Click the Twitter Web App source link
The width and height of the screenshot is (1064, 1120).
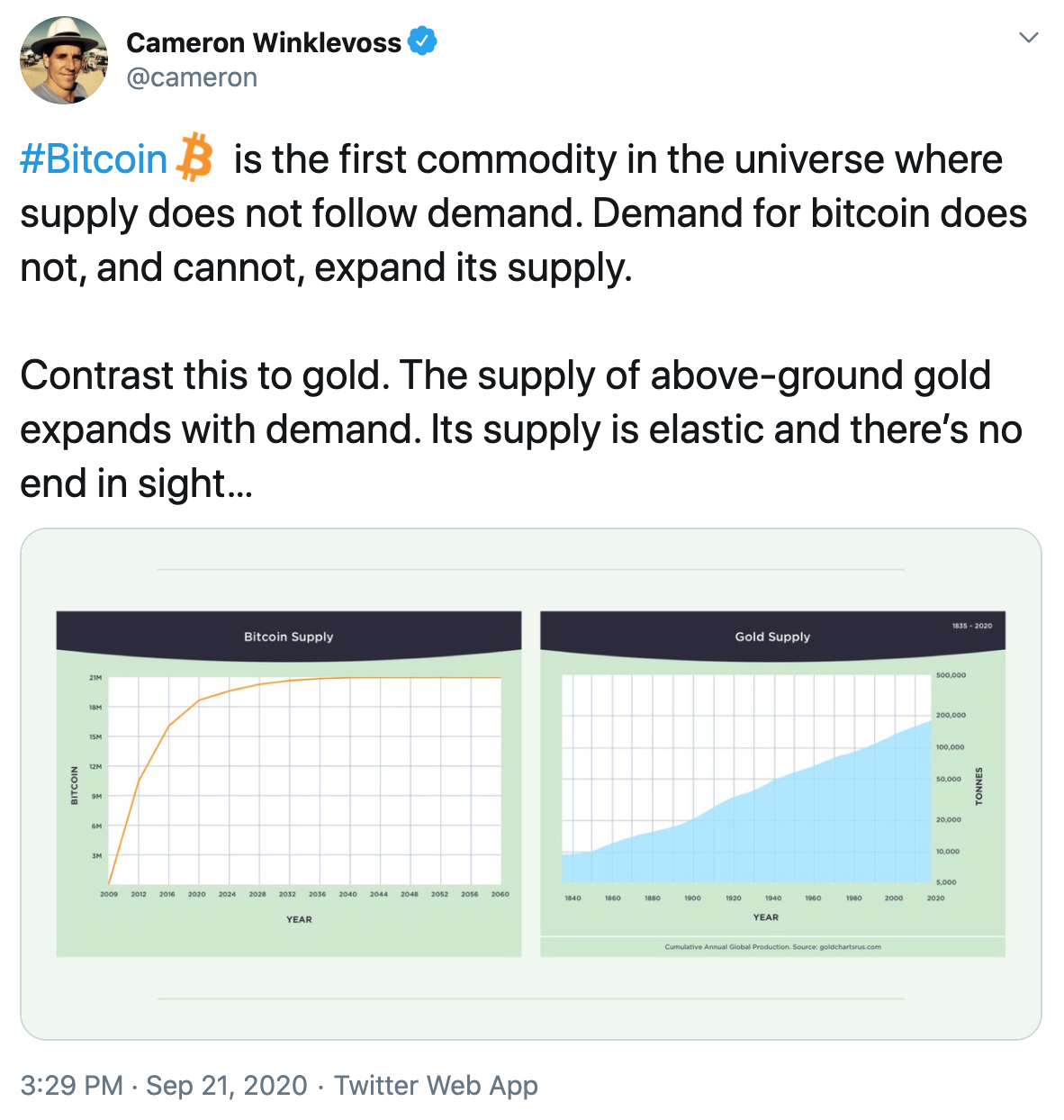point(436,1086)
